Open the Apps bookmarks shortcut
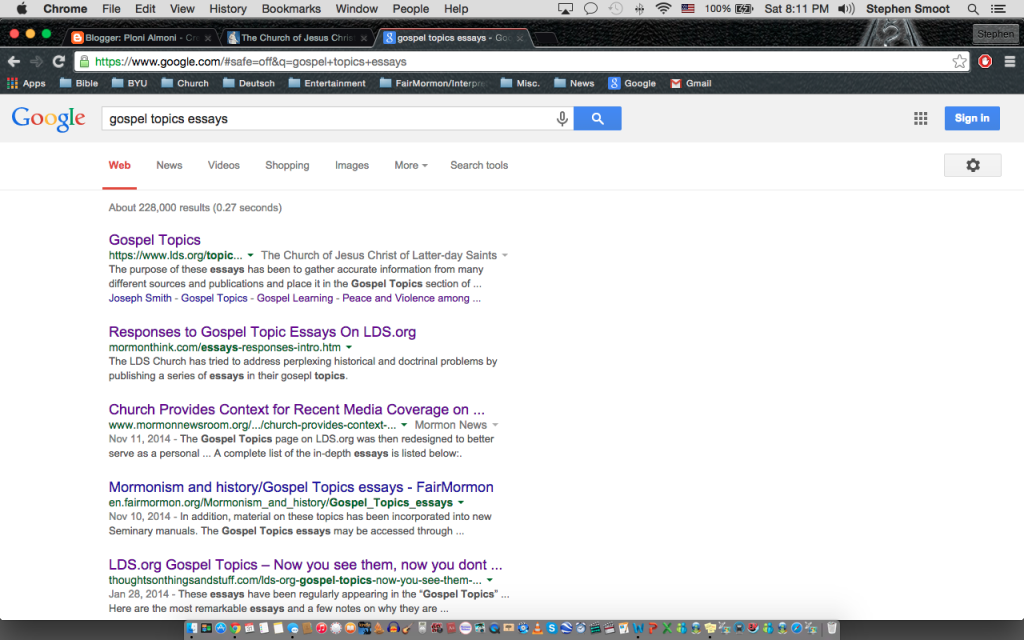1024x640 pixels. point(26,83)
